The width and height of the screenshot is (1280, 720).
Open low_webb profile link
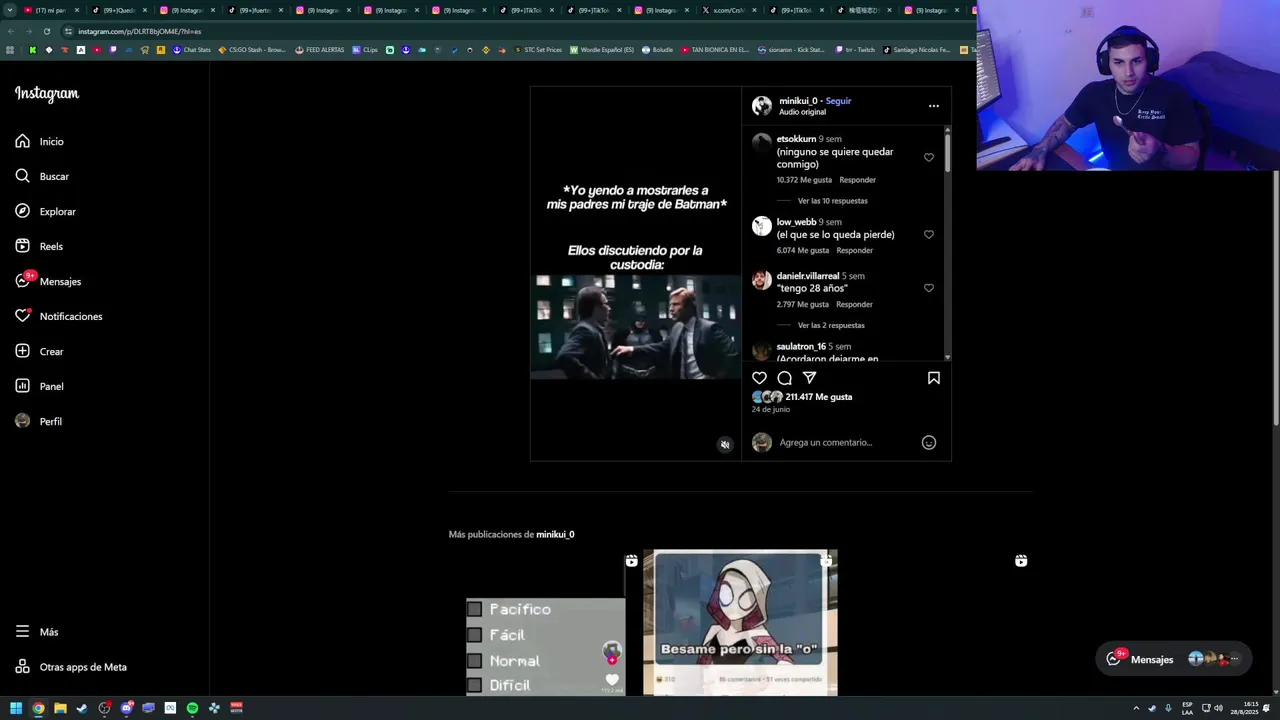coord(797,222)
